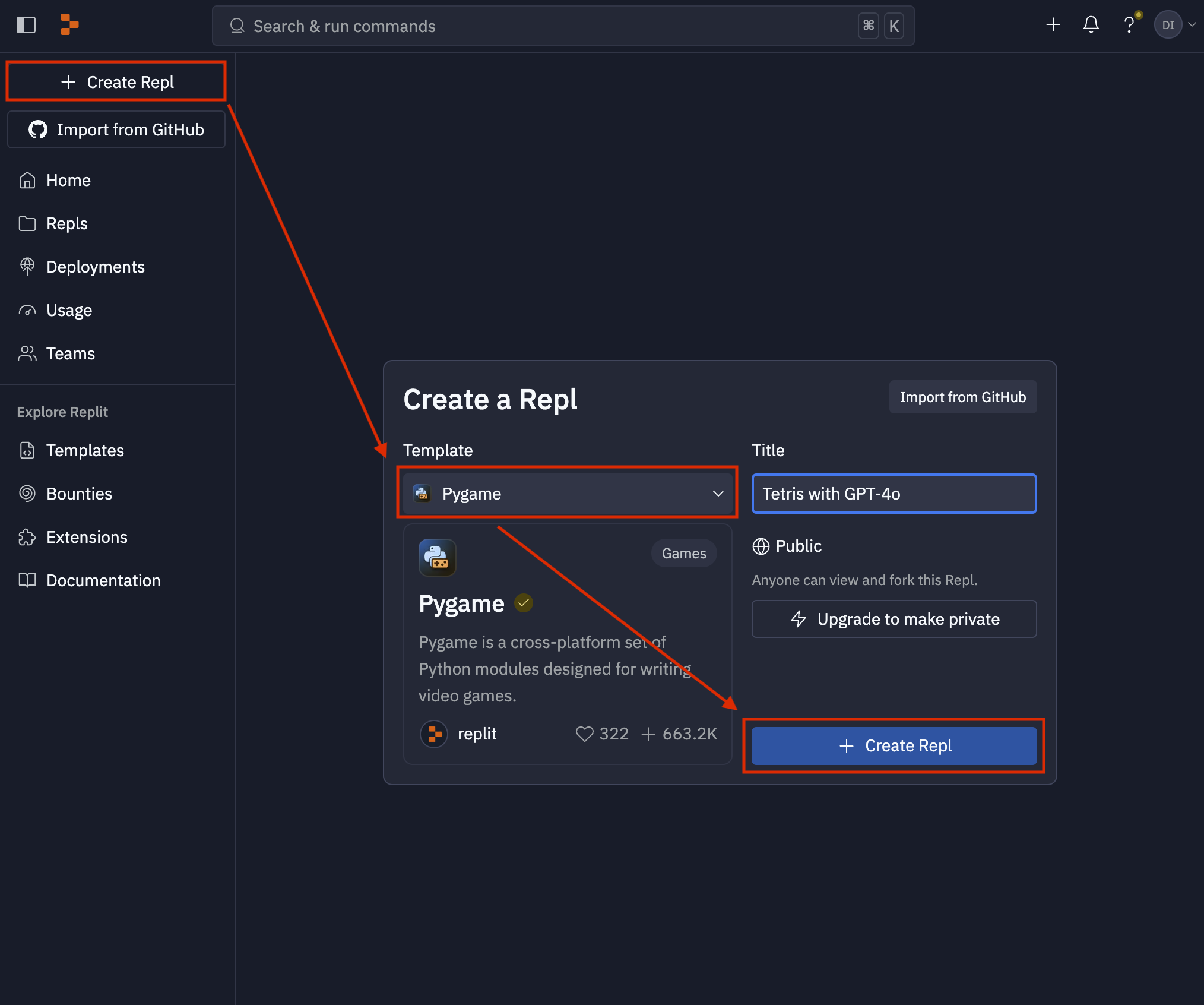Open the help question mark menu
This screenshot has height=1005, width=1204.
pos(1129,25)
